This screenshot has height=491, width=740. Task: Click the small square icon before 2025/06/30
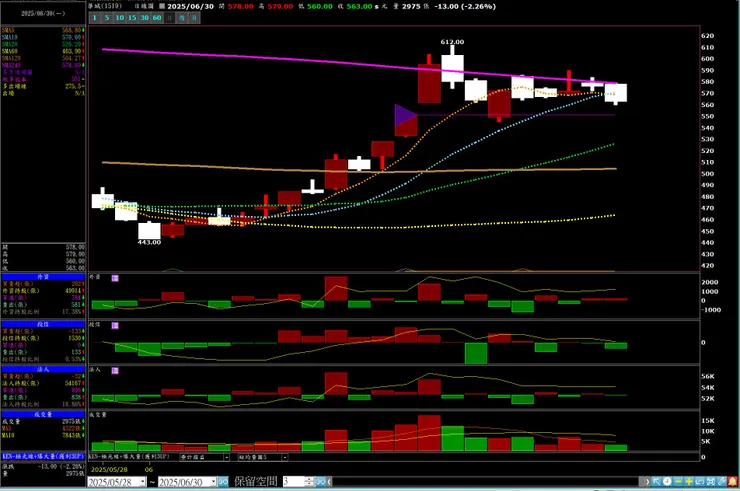[162, 7]
